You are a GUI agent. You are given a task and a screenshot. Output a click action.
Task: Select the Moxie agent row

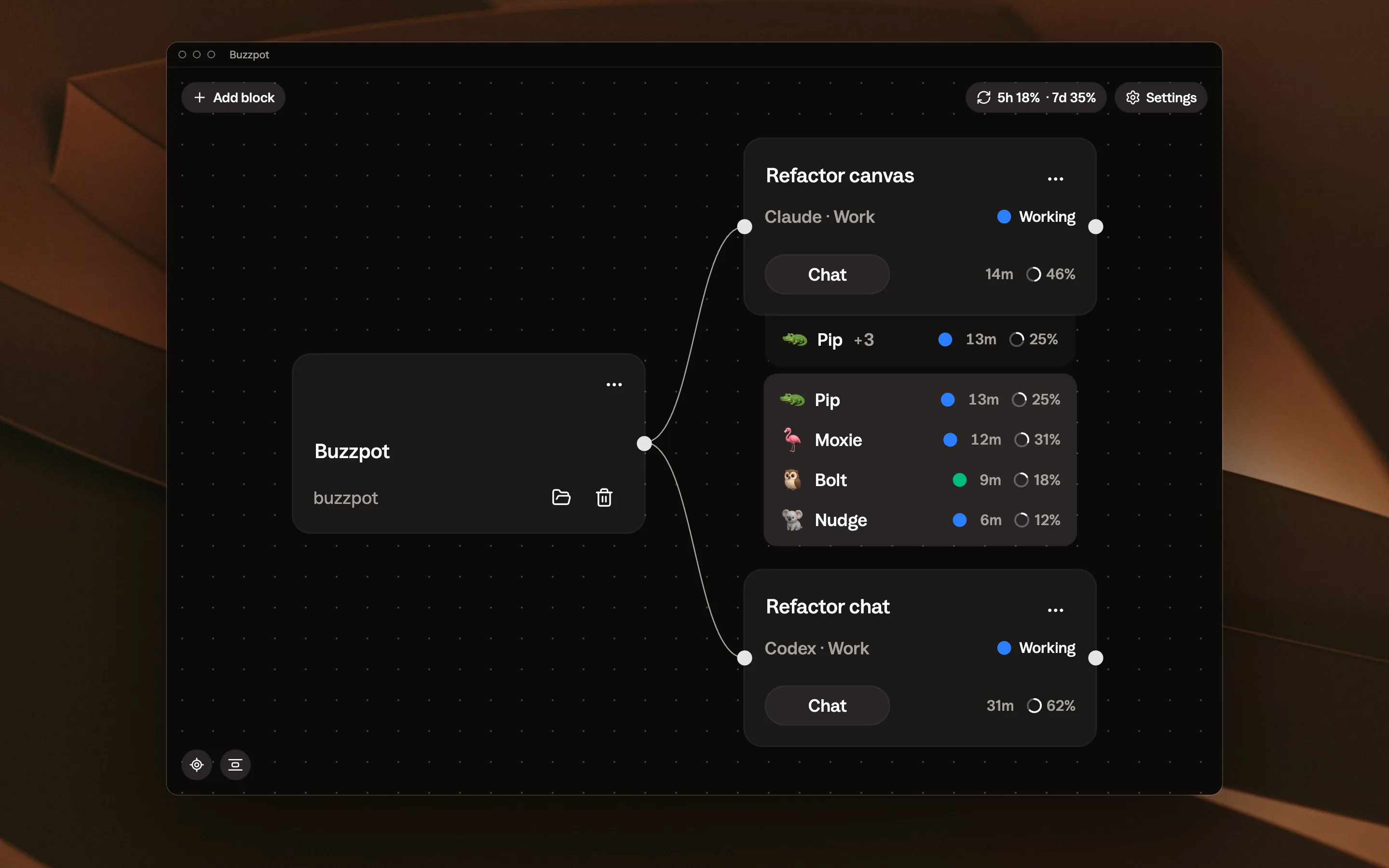tap(920, 440)
